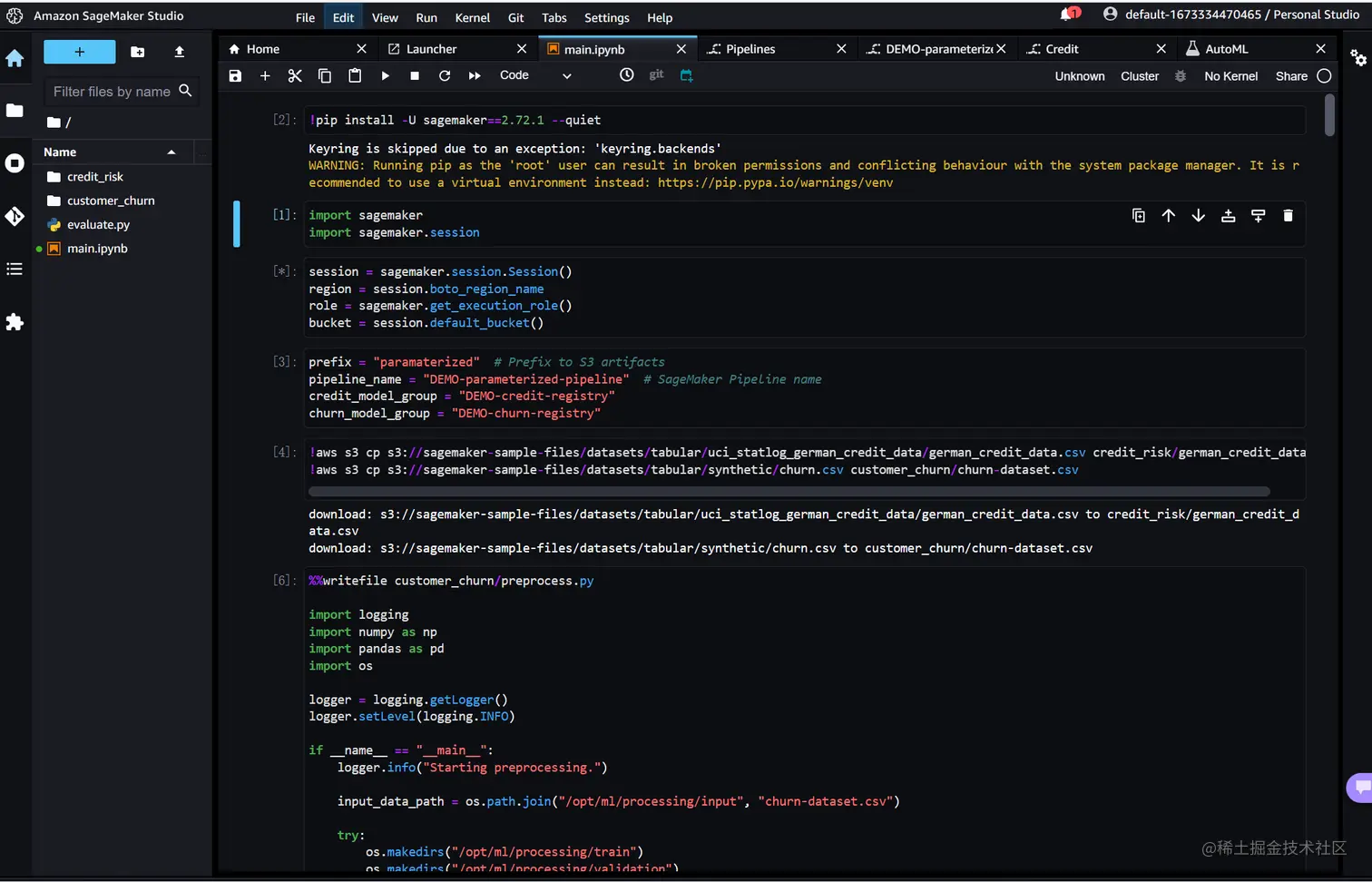Click the horizontal scrollbar under cell 4

pyautogui.click(x=788, y=492)
